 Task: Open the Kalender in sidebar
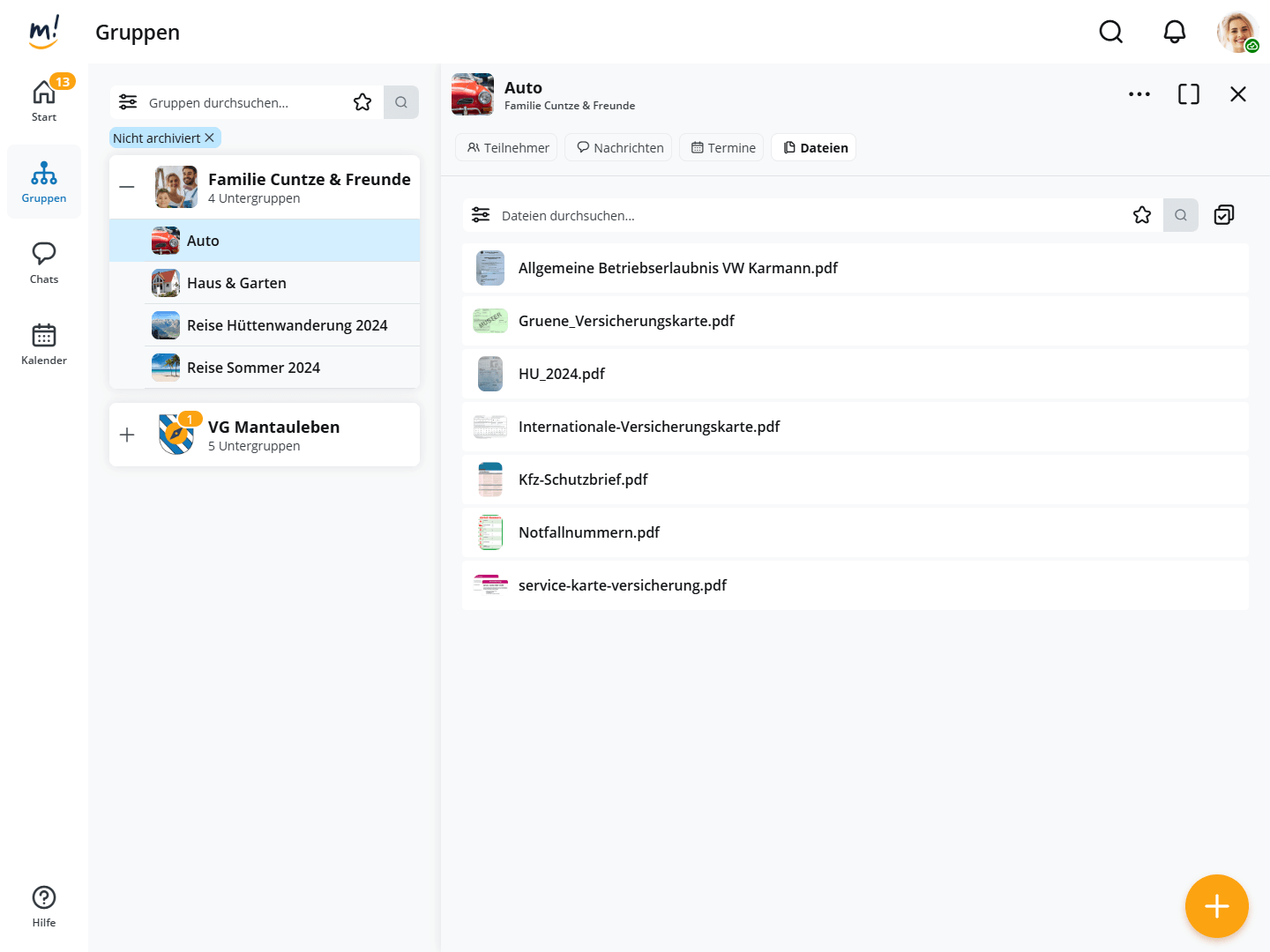click(x=44, y=344)
